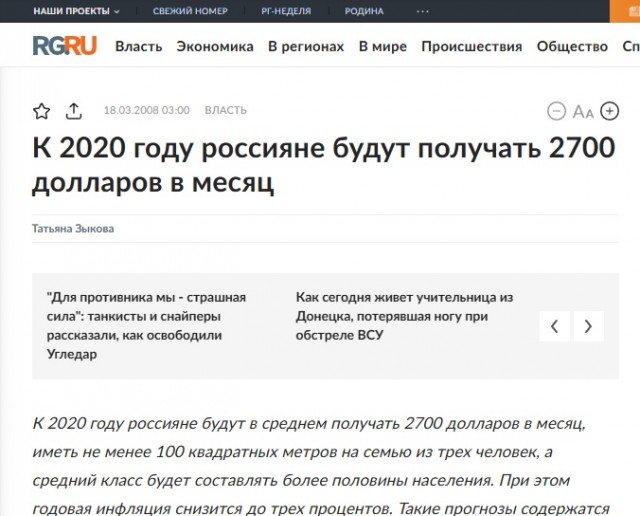Click headline К 2020 году россияне
640x516 pixels.
(x=324, y=165)
